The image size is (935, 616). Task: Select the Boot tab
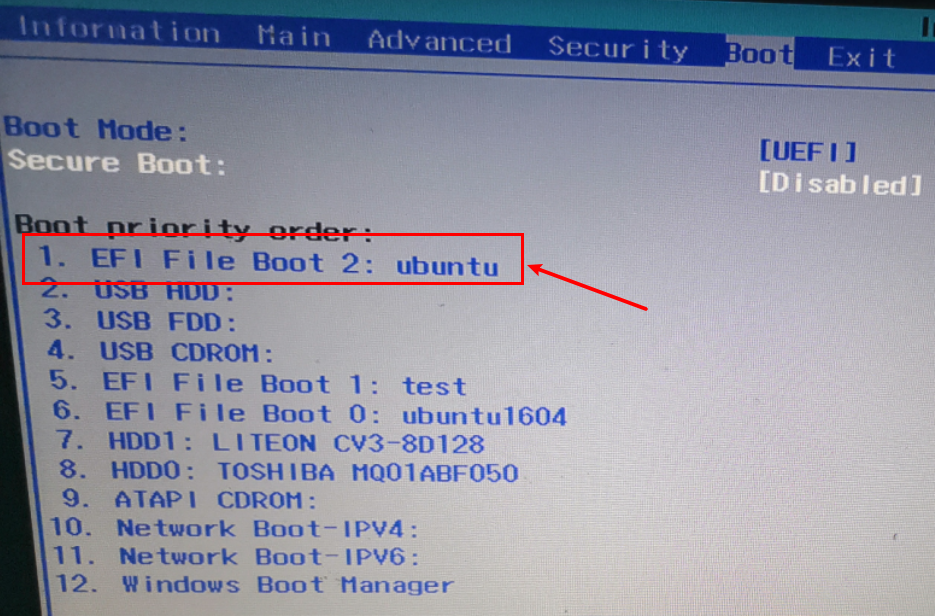[x=760, y=54]
